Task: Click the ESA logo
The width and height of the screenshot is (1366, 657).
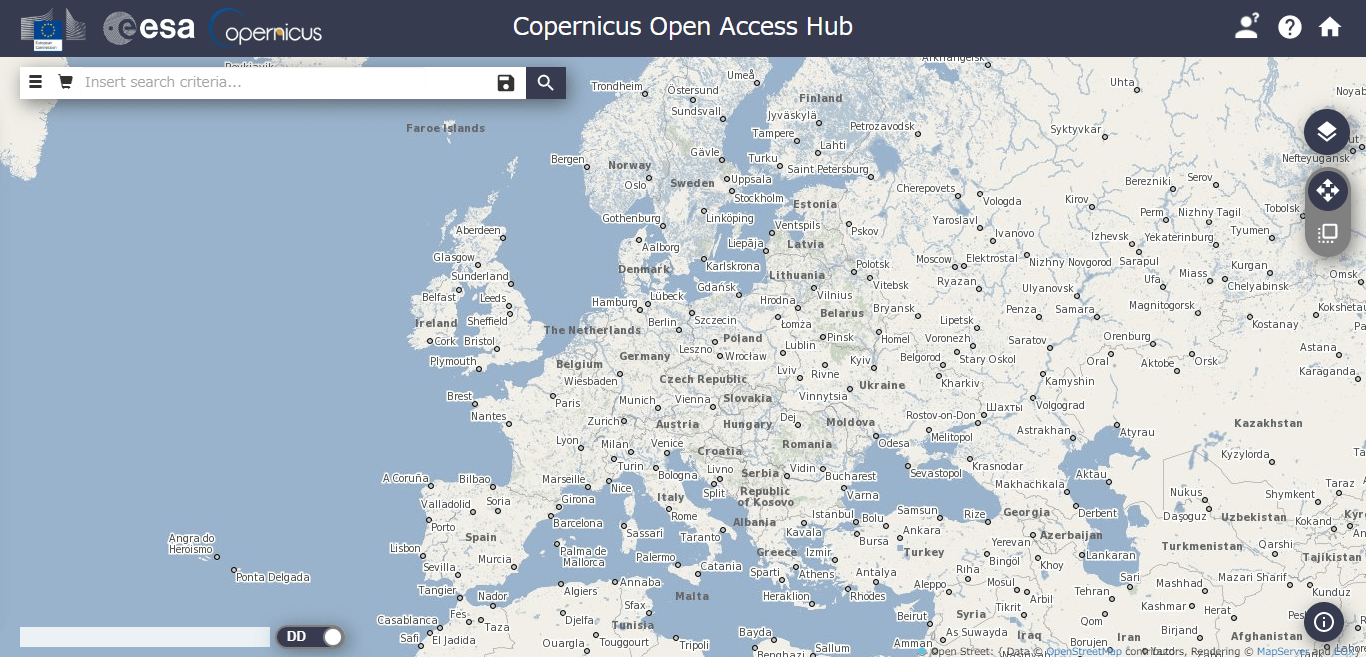Action: pos(149,28)
